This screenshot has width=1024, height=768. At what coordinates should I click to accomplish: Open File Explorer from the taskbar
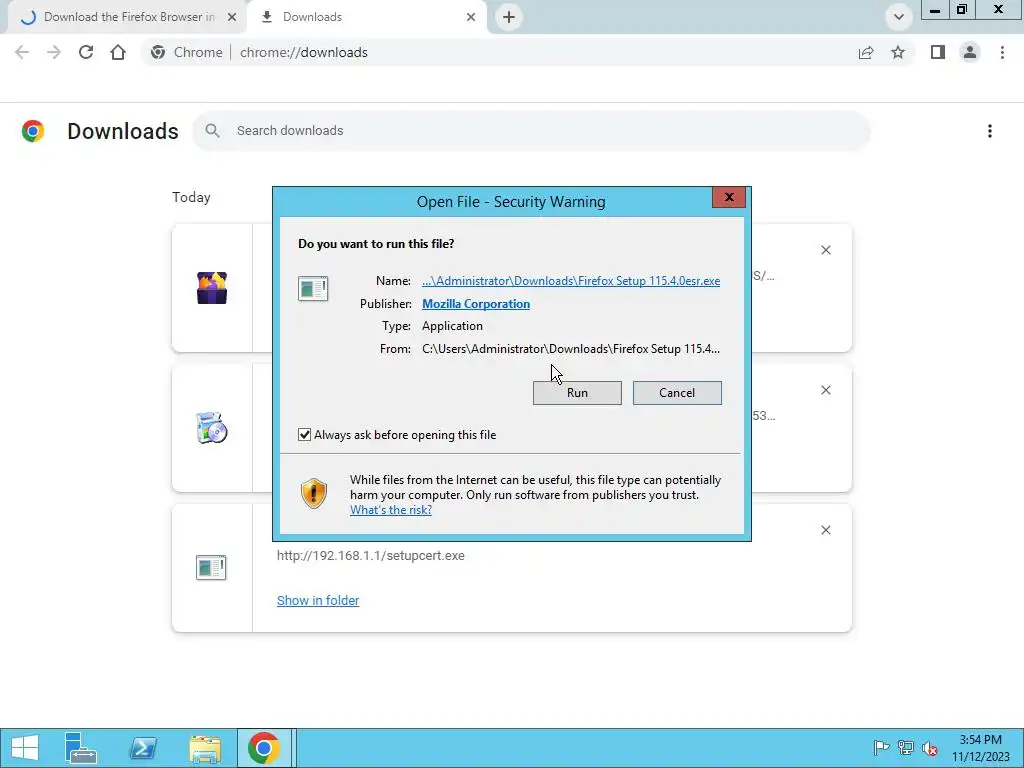pos(204,748)
